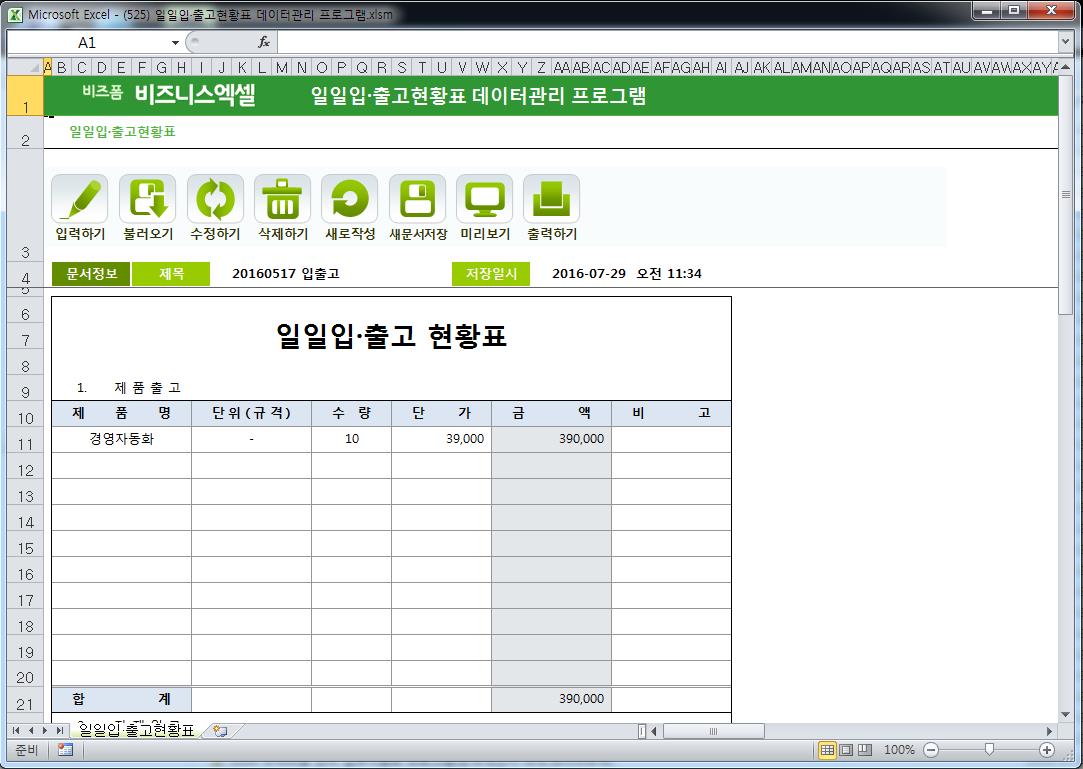Go to the next sheet navigation arrow
This screenshot has width=1083, height=769.
pos(45,730)
